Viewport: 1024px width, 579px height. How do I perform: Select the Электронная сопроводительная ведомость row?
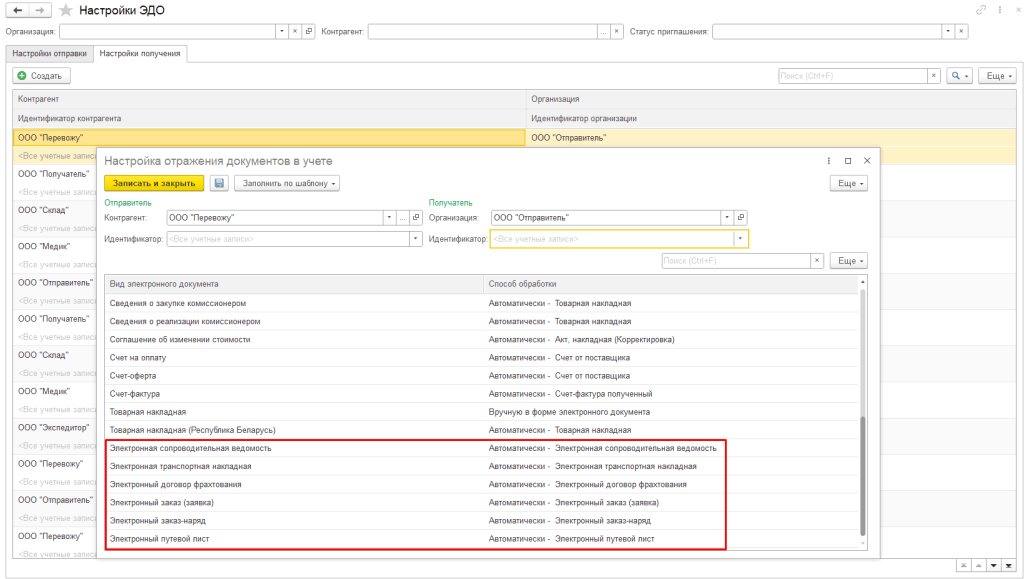482,448
